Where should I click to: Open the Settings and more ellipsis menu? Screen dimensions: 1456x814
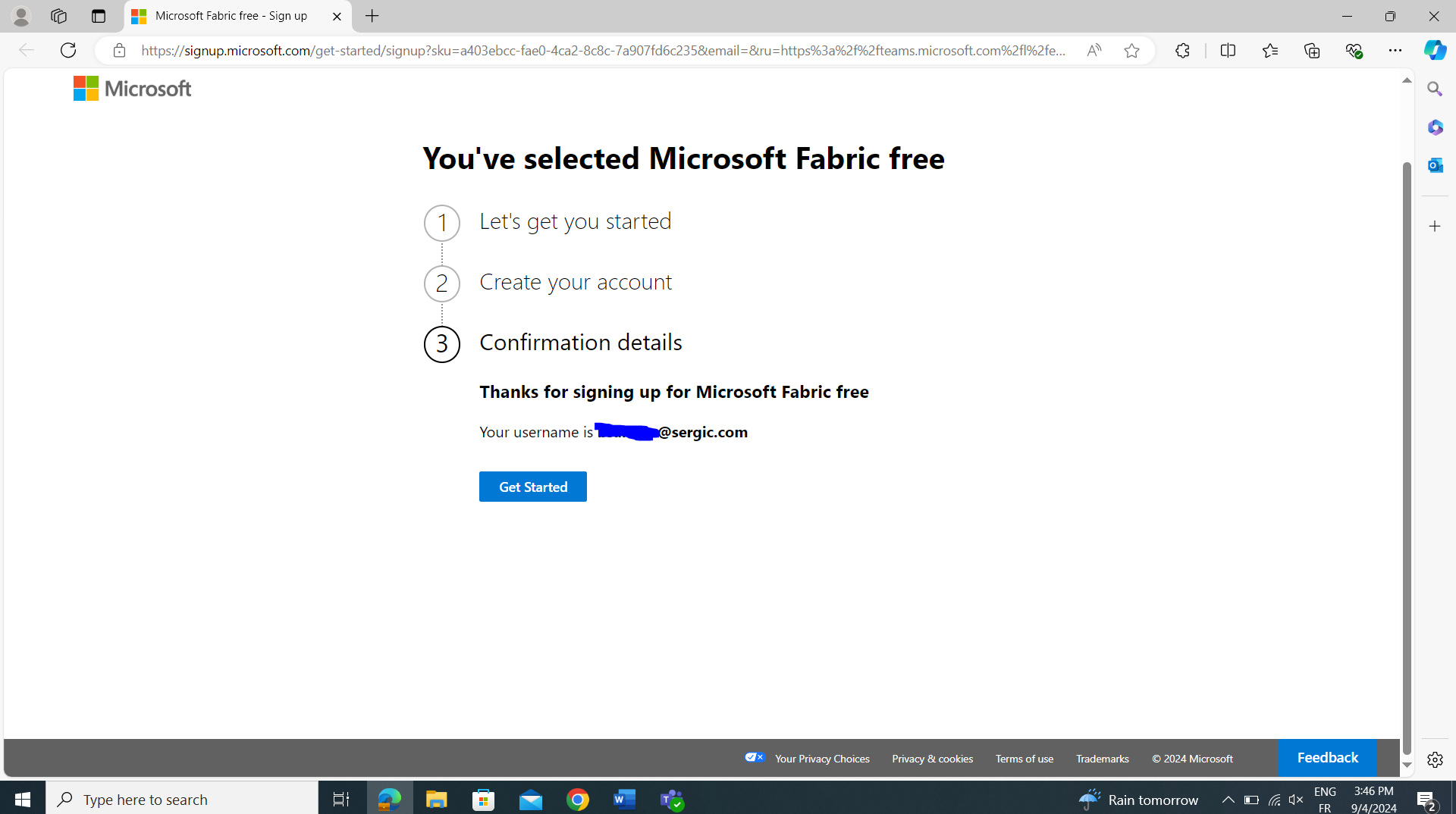(1395, 50)
